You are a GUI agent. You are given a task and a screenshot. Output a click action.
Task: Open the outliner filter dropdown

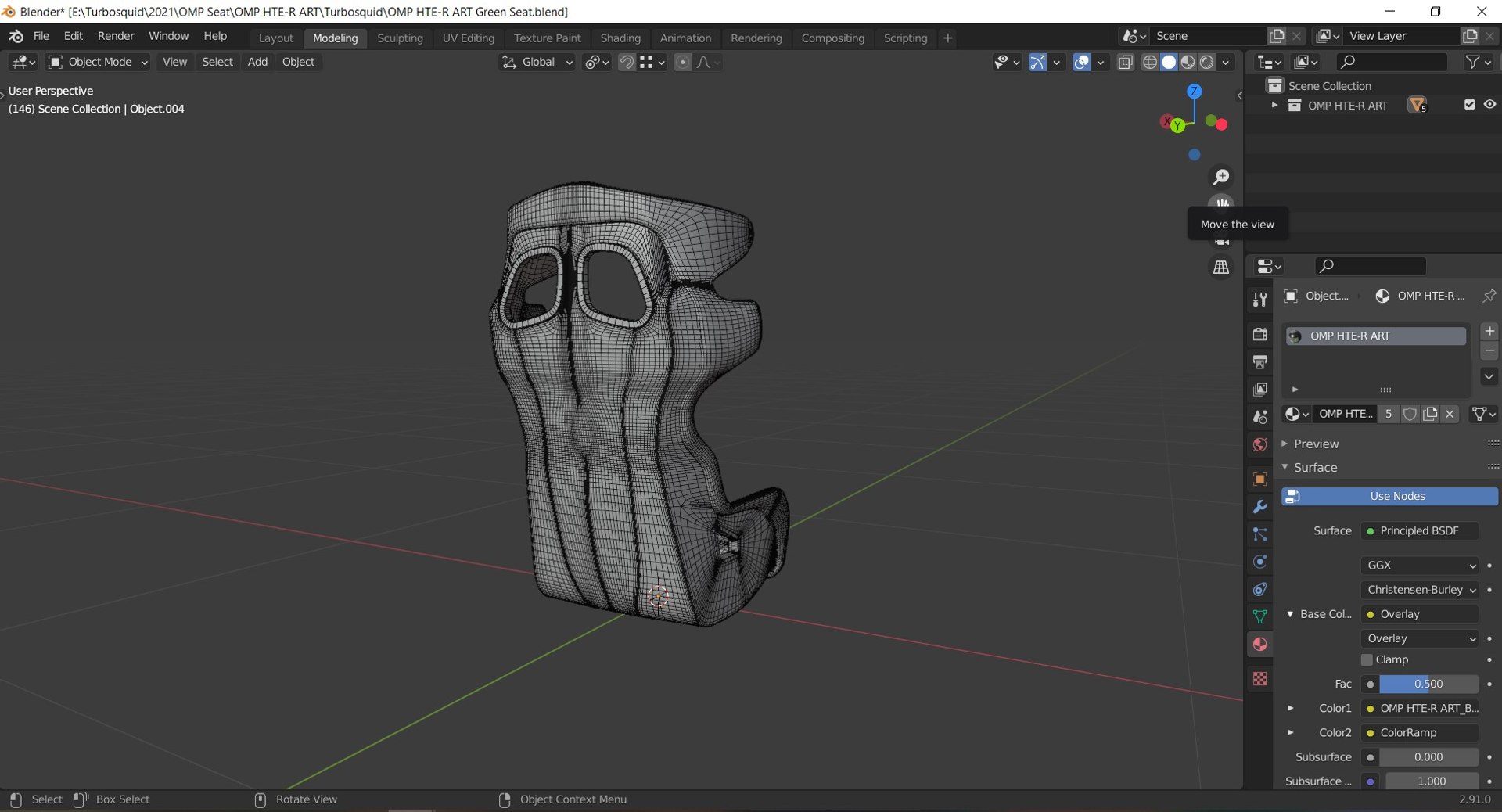(1478, 62)
